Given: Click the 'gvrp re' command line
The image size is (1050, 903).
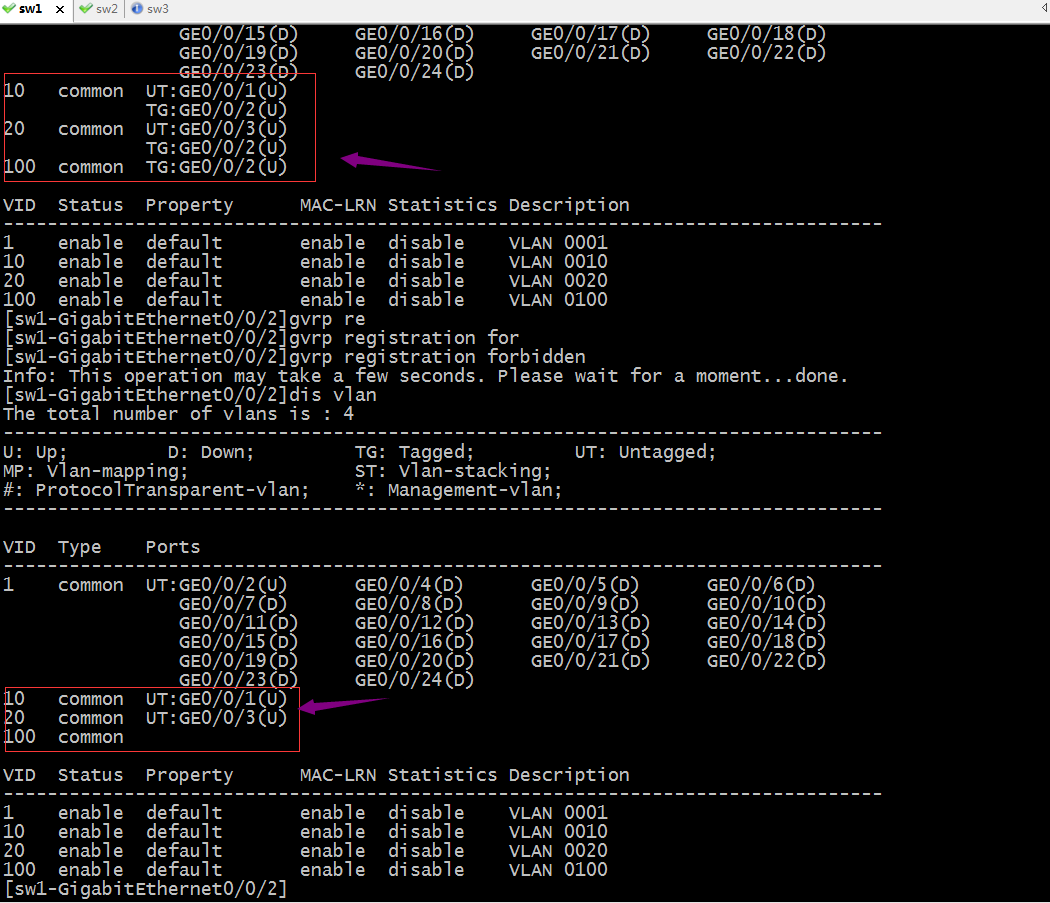Looking at the screenshot, I should coord(185,319).
